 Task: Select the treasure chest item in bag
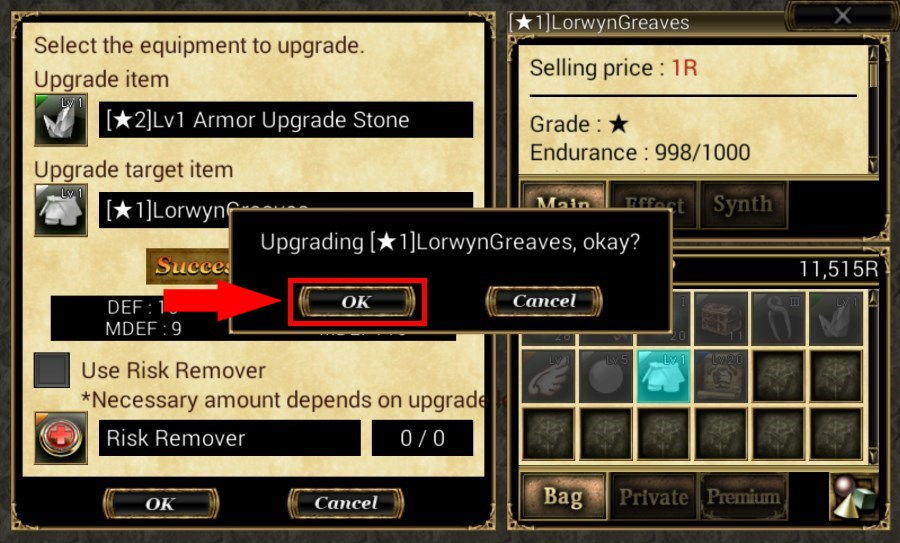pyautogui.click(x=721, y=317)
